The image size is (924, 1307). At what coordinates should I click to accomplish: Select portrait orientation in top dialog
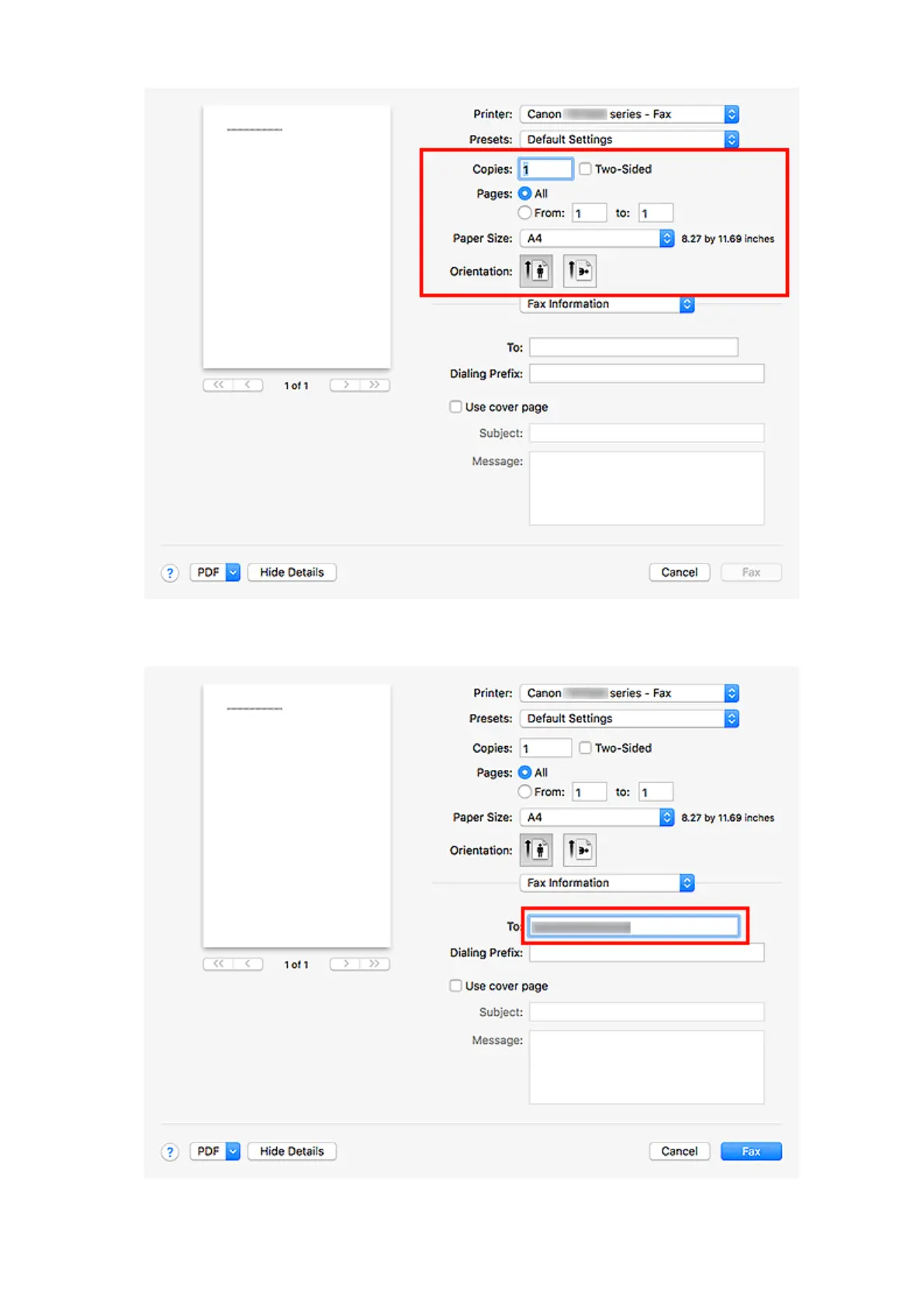(536, 271)
